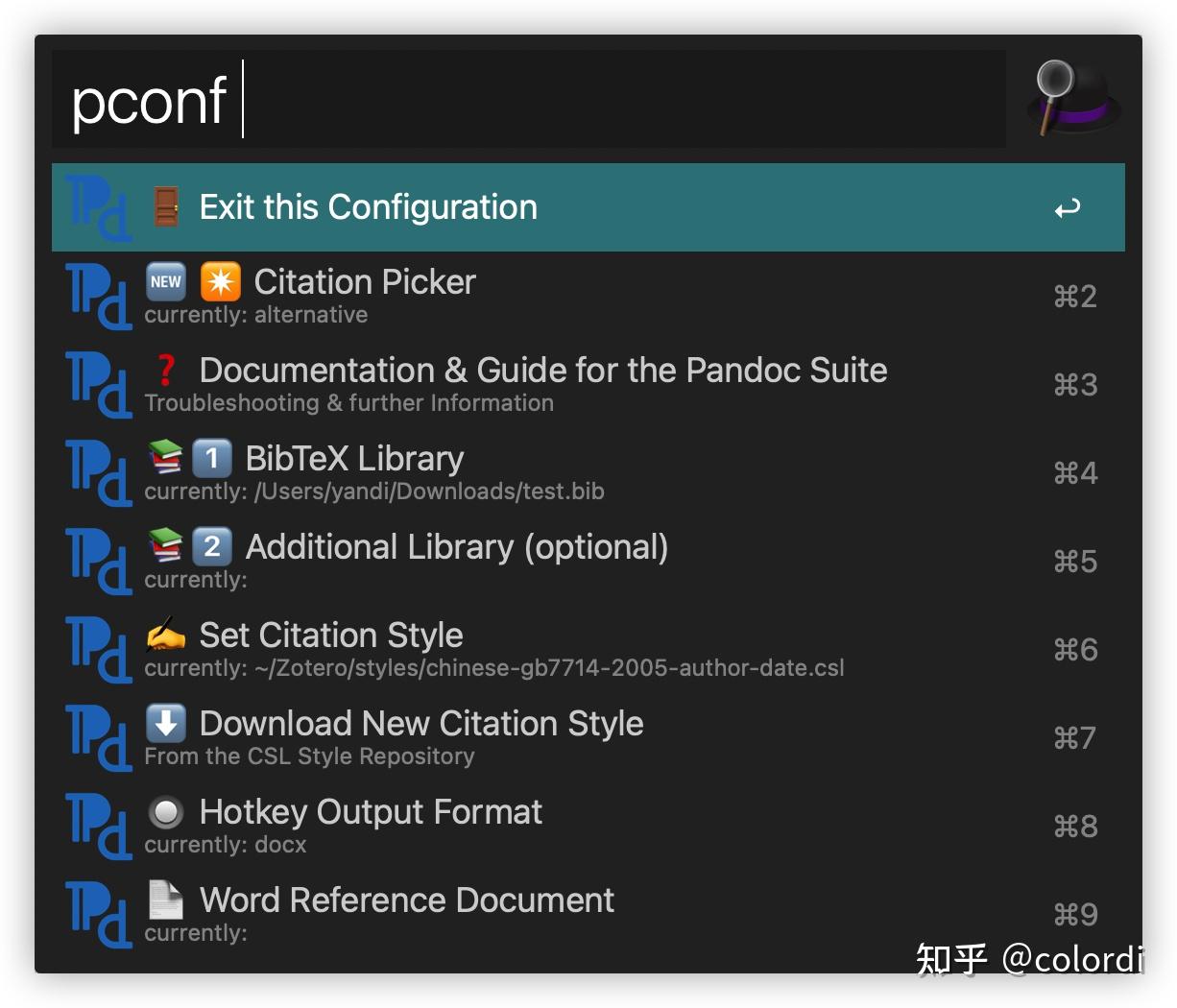Select the Word Reference Document entry
The height and width of the screenshot is (1008, 1177).
click(407, 900)
